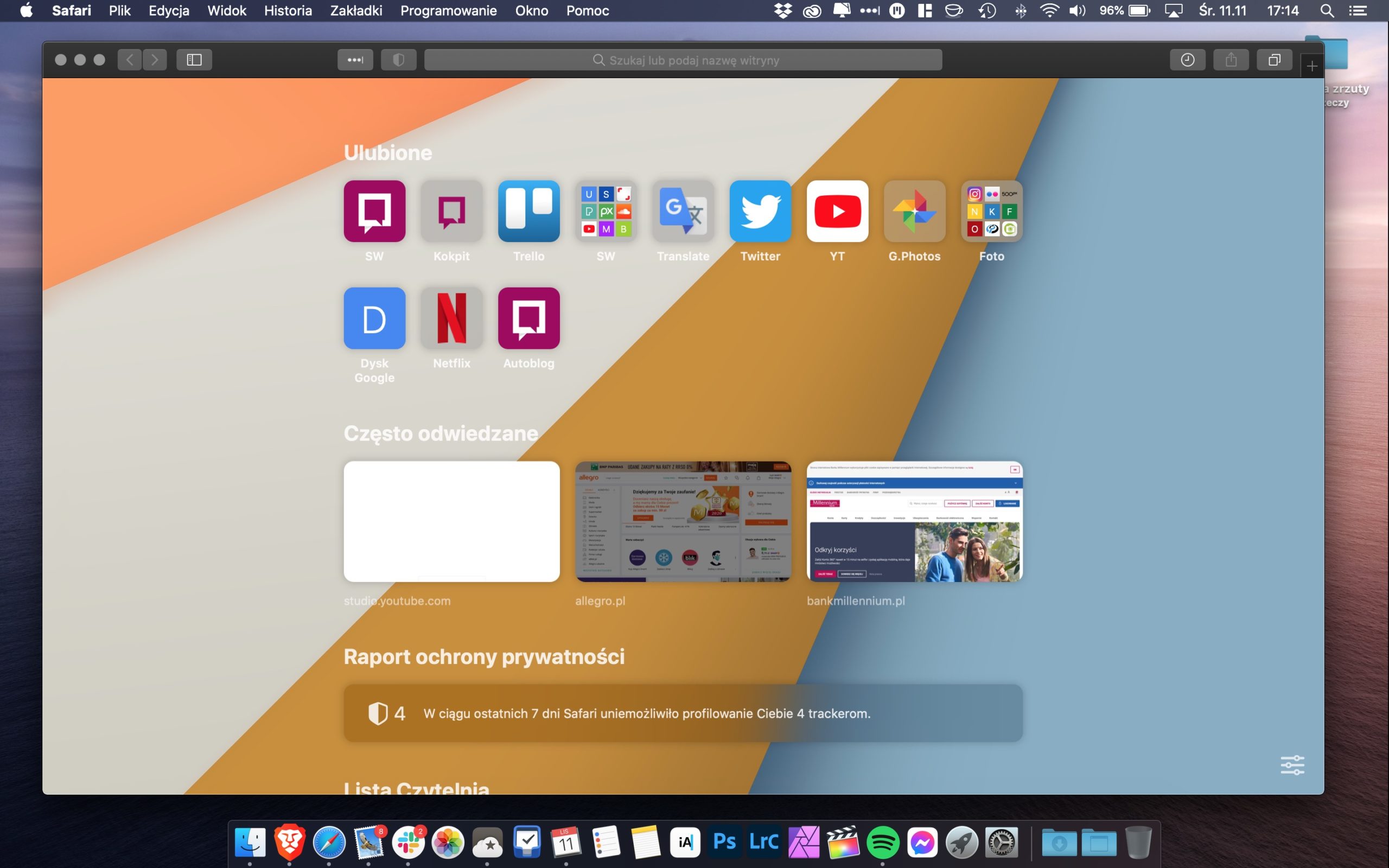Screen dimensions: 1389x868
Task: Open Slack from the Dock
Action: (408, 842)
